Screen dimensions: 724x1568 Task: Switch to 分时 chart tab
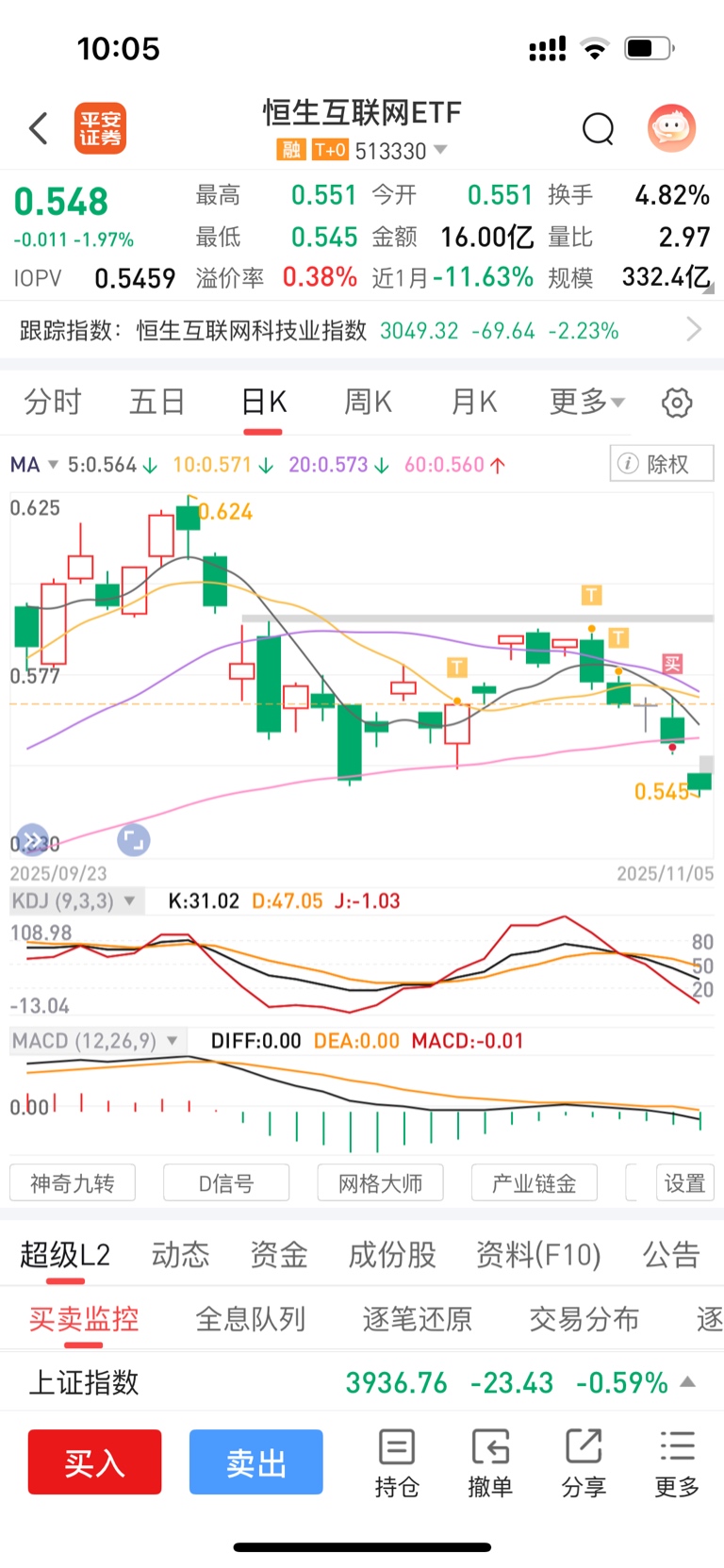click(53, 403)
